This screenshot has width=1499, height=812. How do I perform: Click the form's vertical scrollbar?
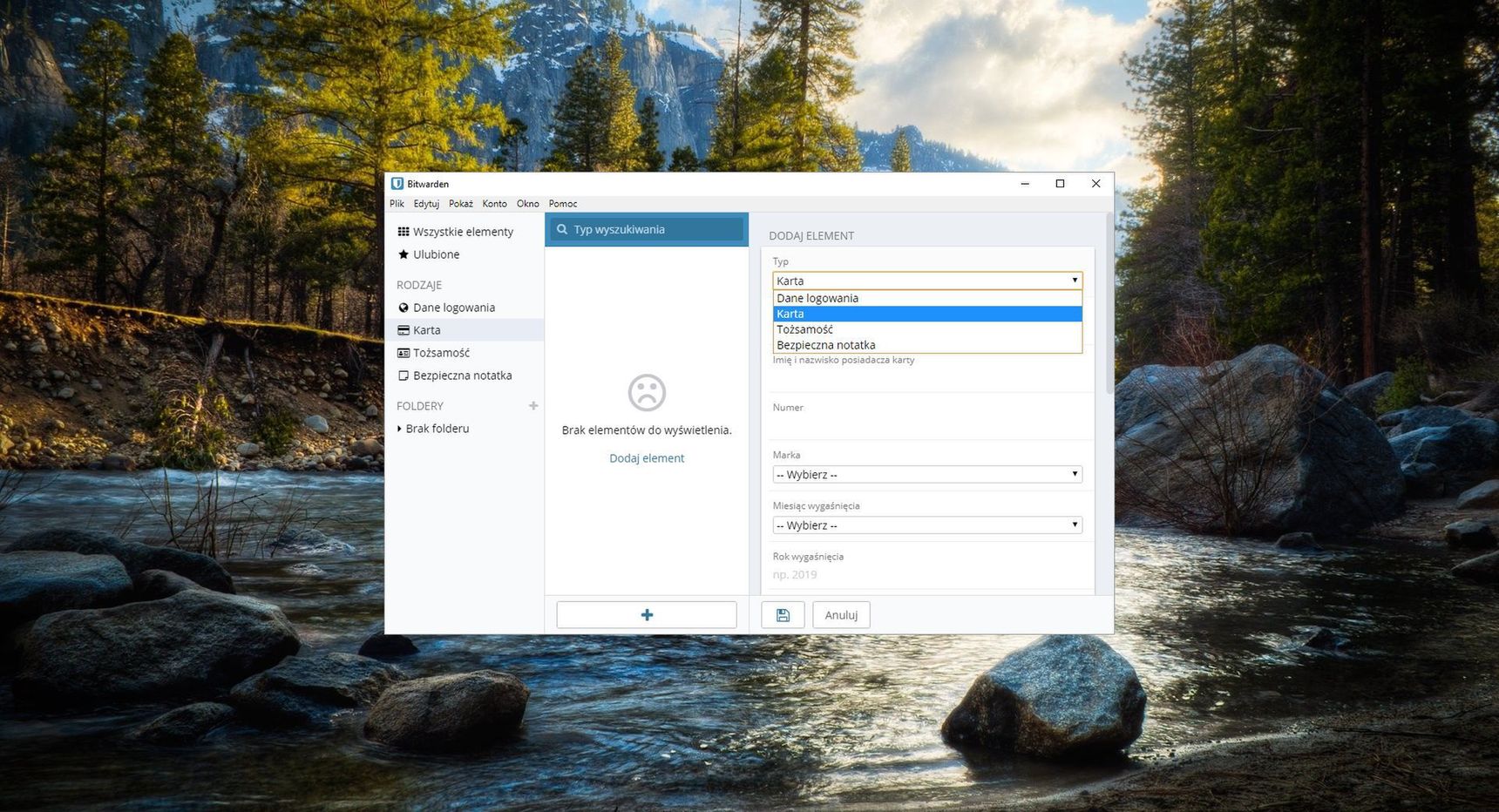coord(1109,303)
